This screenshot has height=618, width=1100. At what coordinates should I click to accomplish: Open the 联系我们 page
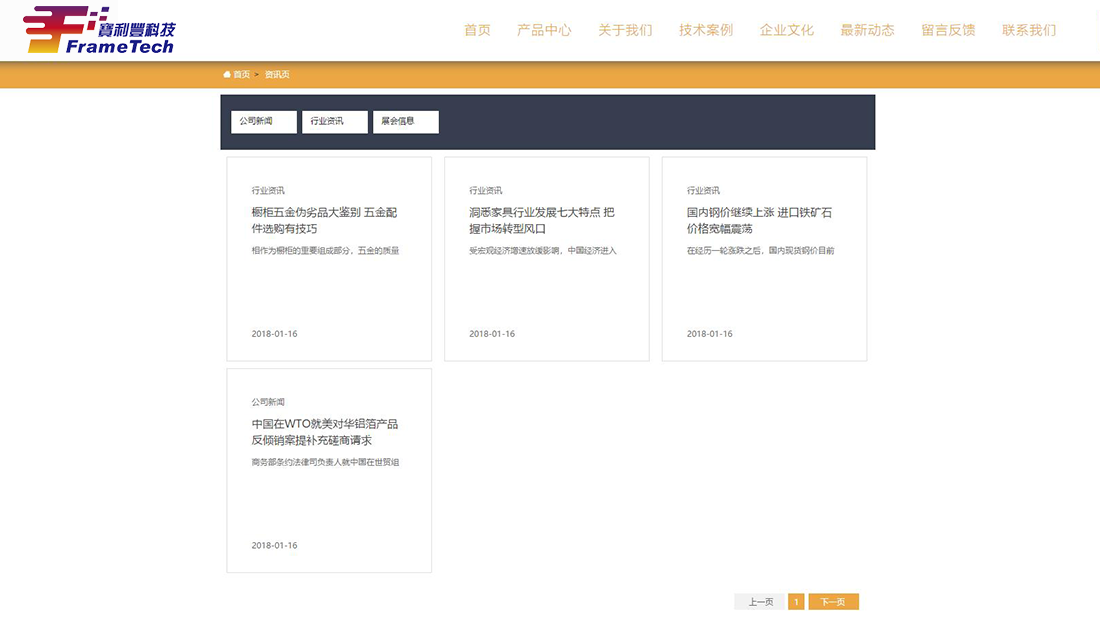(x=1027, y=30)
